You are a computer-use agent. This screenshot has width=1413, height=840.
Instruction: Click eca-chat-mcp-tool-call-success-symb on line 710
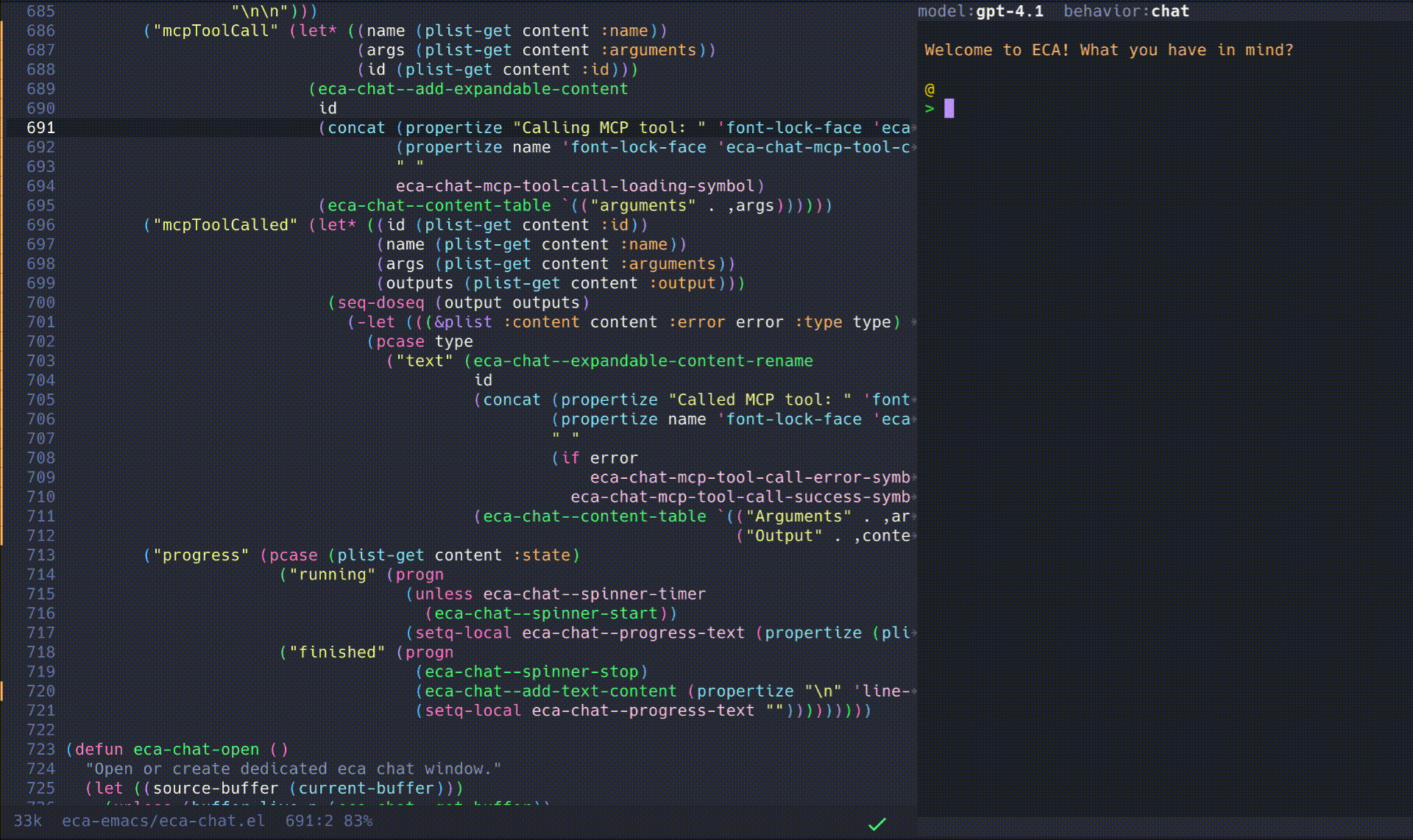[x=740, y=497]
